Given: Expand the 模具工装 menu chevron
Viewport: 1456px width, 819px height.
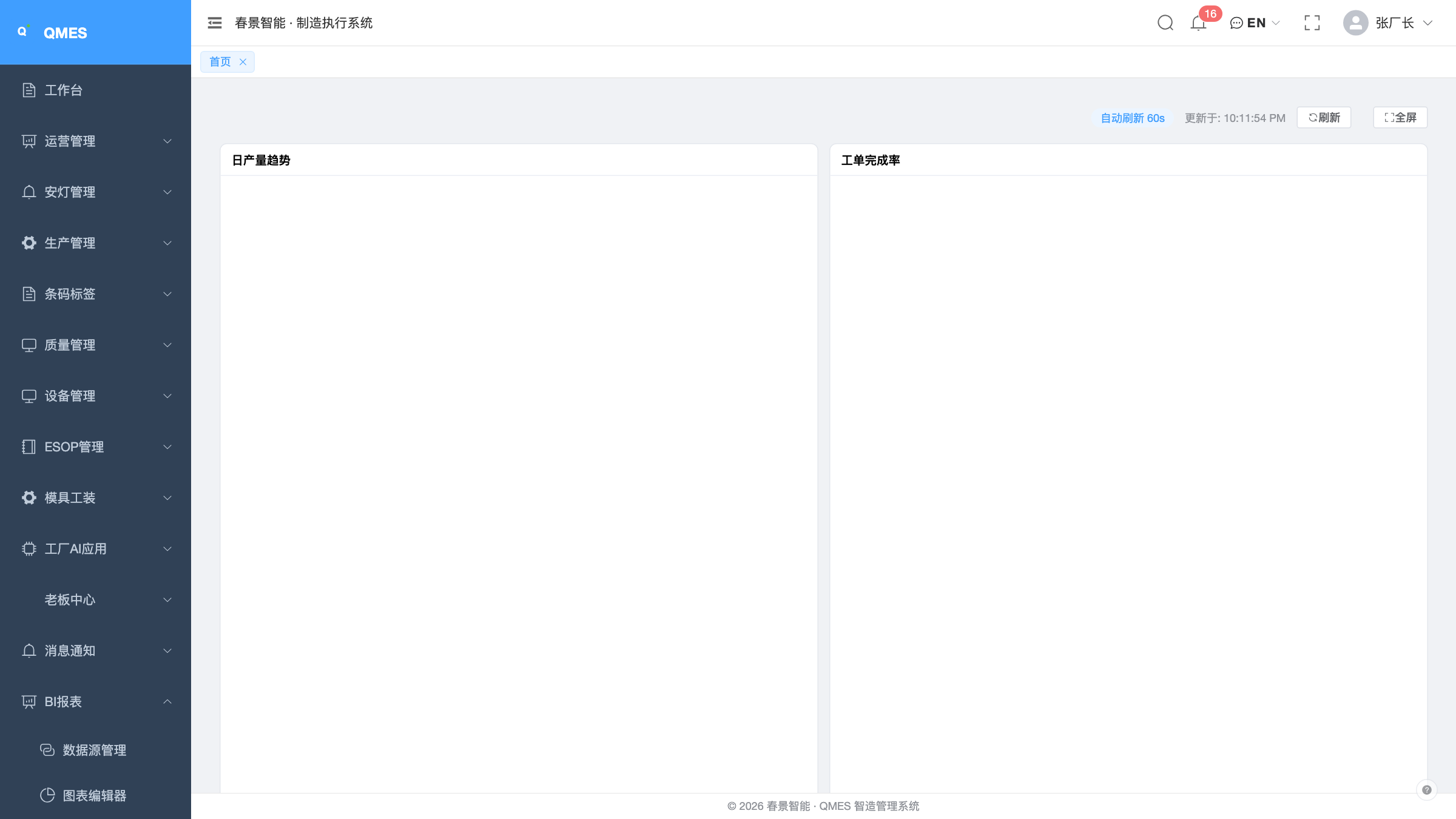Looking at the screenshot, I should 167,497.
